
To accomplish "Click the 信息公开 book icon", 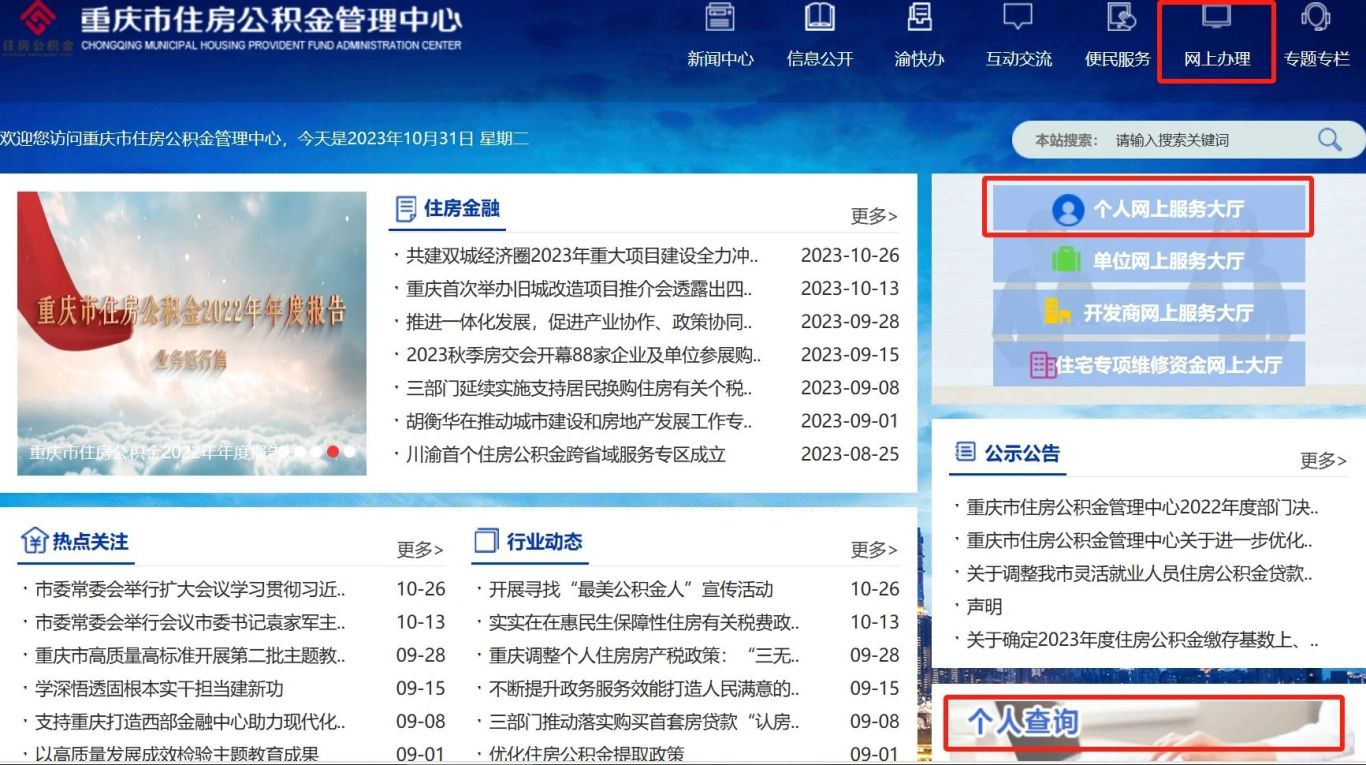I will (820, 17).
